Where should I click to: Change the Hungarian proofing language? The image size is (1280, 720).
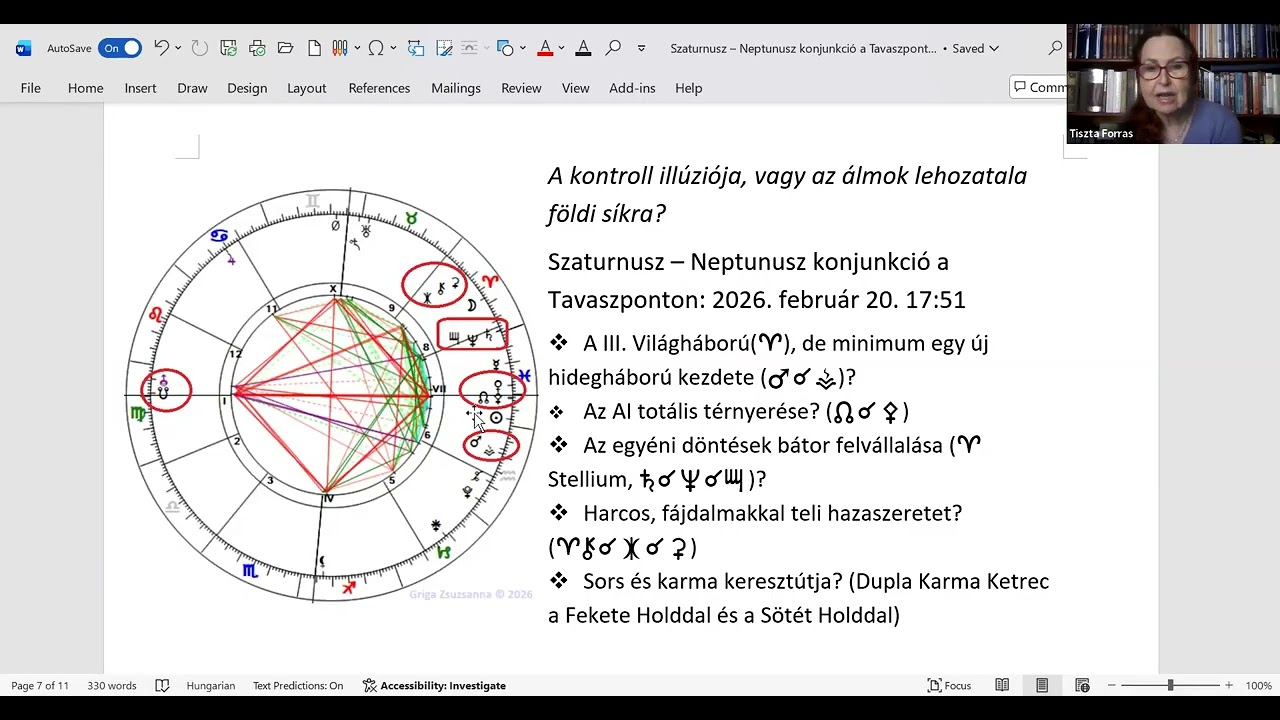click(211, 686)
